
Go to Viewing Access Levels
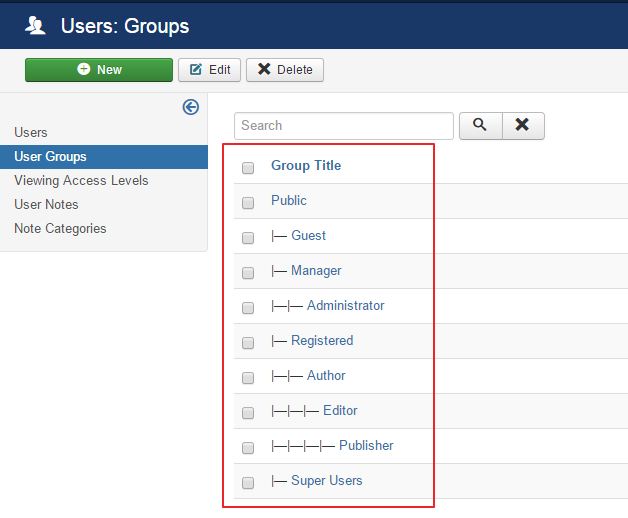[x=81, y=180]
